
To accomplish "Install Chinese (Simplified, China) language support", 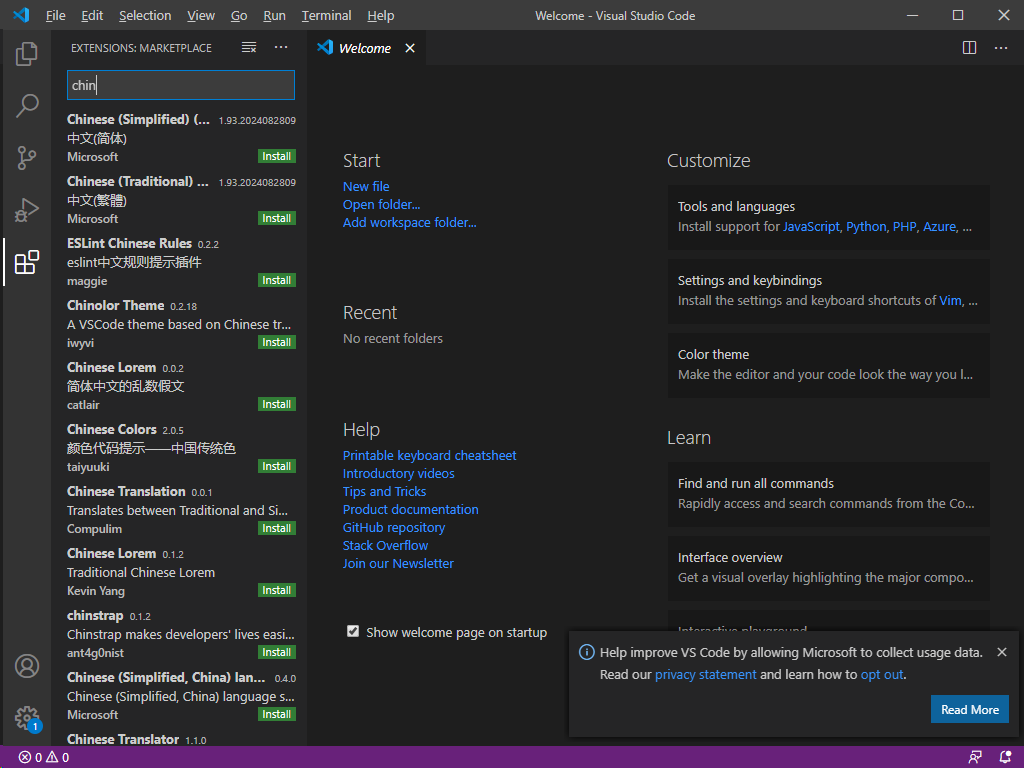I will point(277,714).
